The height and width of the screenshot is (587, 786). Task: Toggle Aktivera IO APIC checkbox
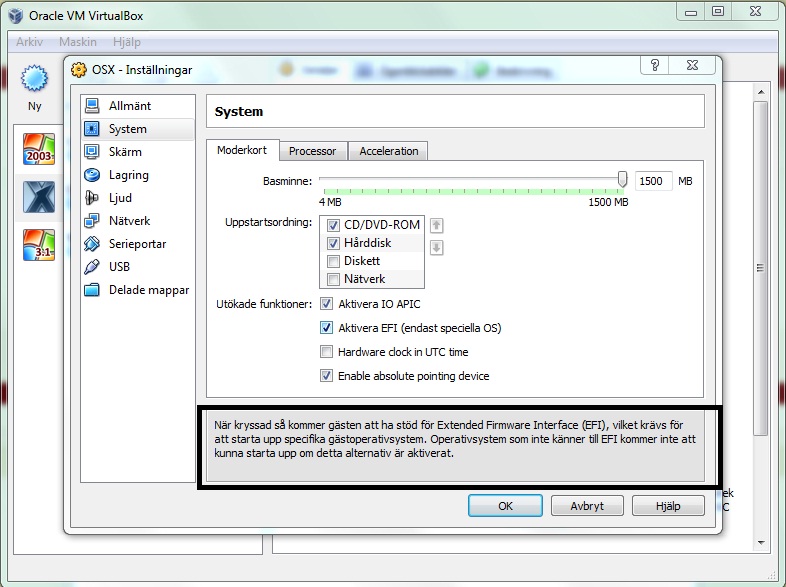tap(326, 304)
